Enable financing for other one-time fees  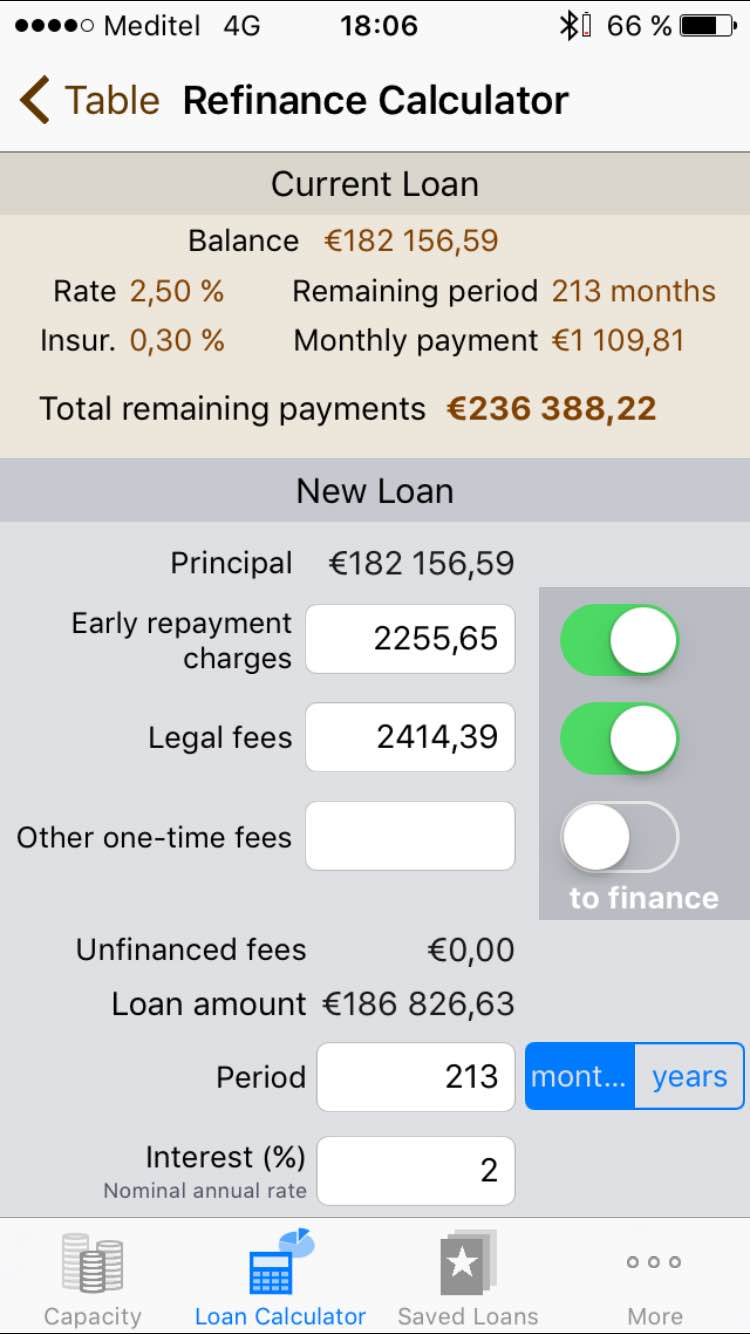pos(619,836)
